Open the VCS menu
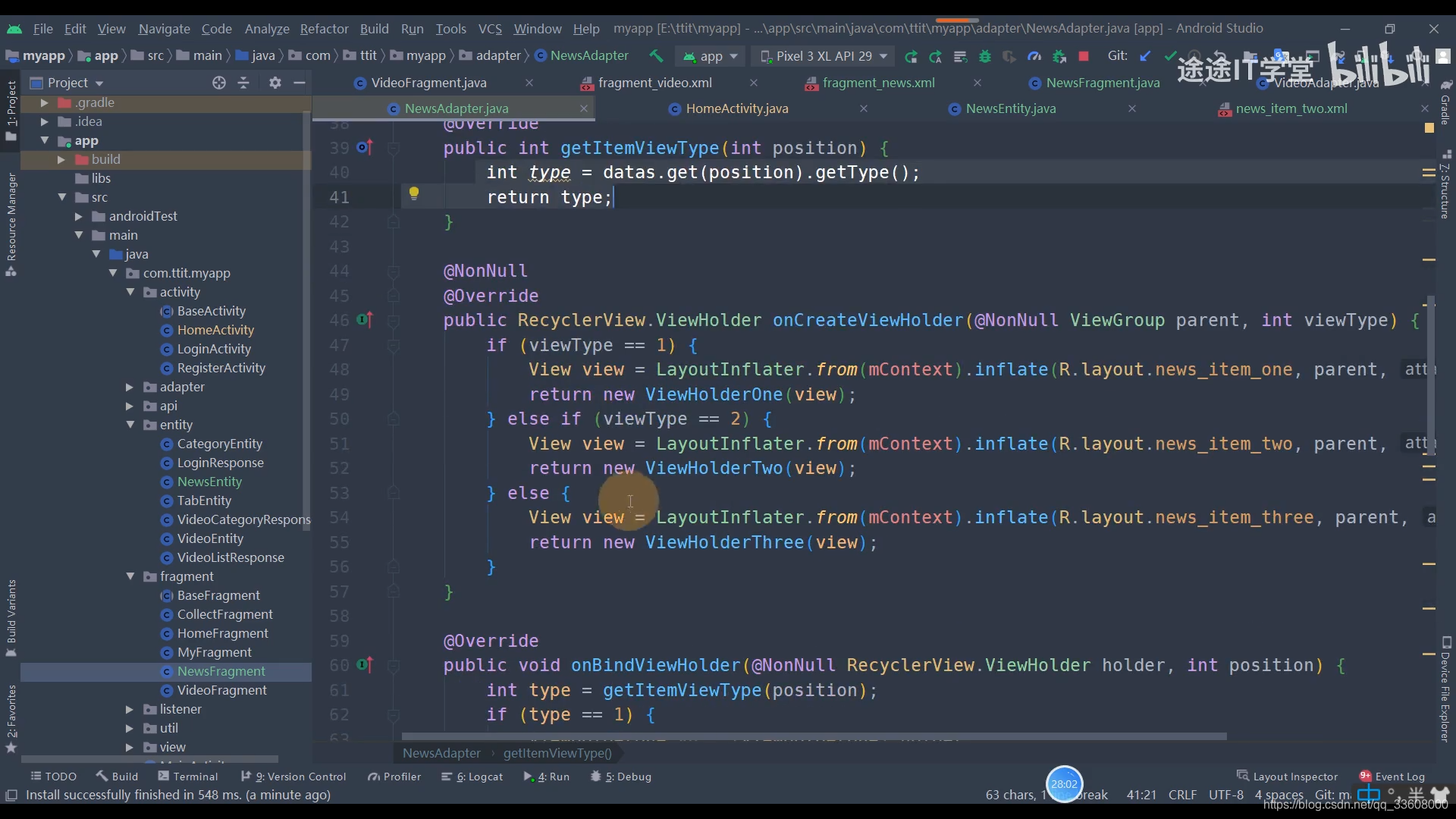The width and height of the screenshot is (1456, 819). [x=490, y=29]
